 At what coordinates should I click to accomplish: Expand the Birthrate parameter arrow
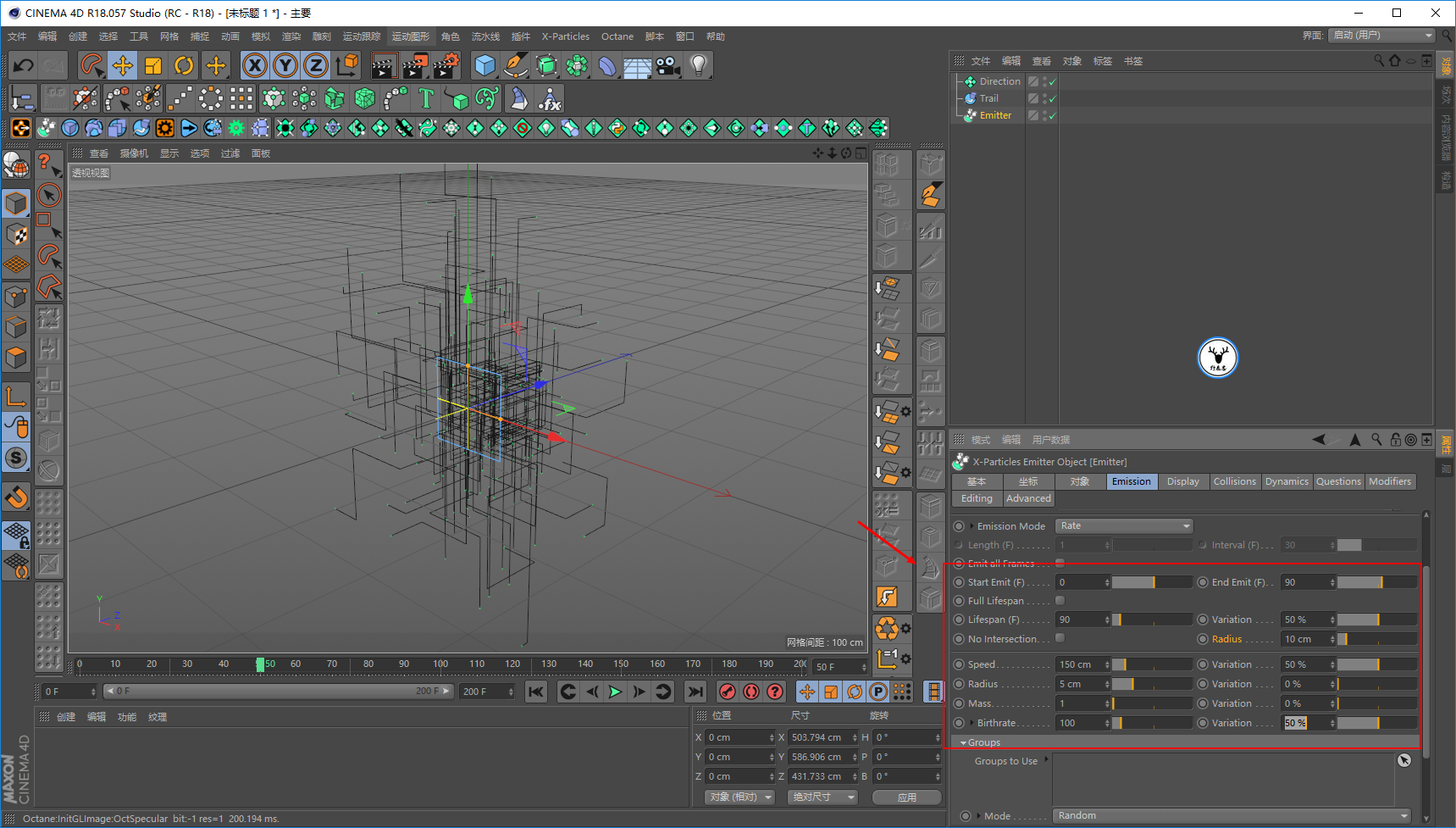pyautogui.click(x=972, y=723)
